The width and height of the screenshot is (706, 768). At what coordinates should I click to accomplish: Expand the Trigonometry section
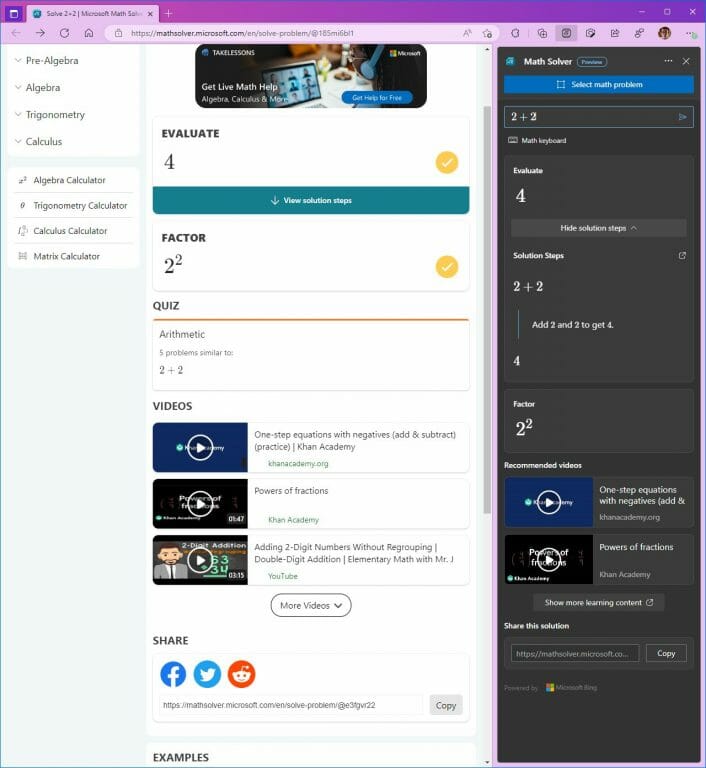point(50,115)
